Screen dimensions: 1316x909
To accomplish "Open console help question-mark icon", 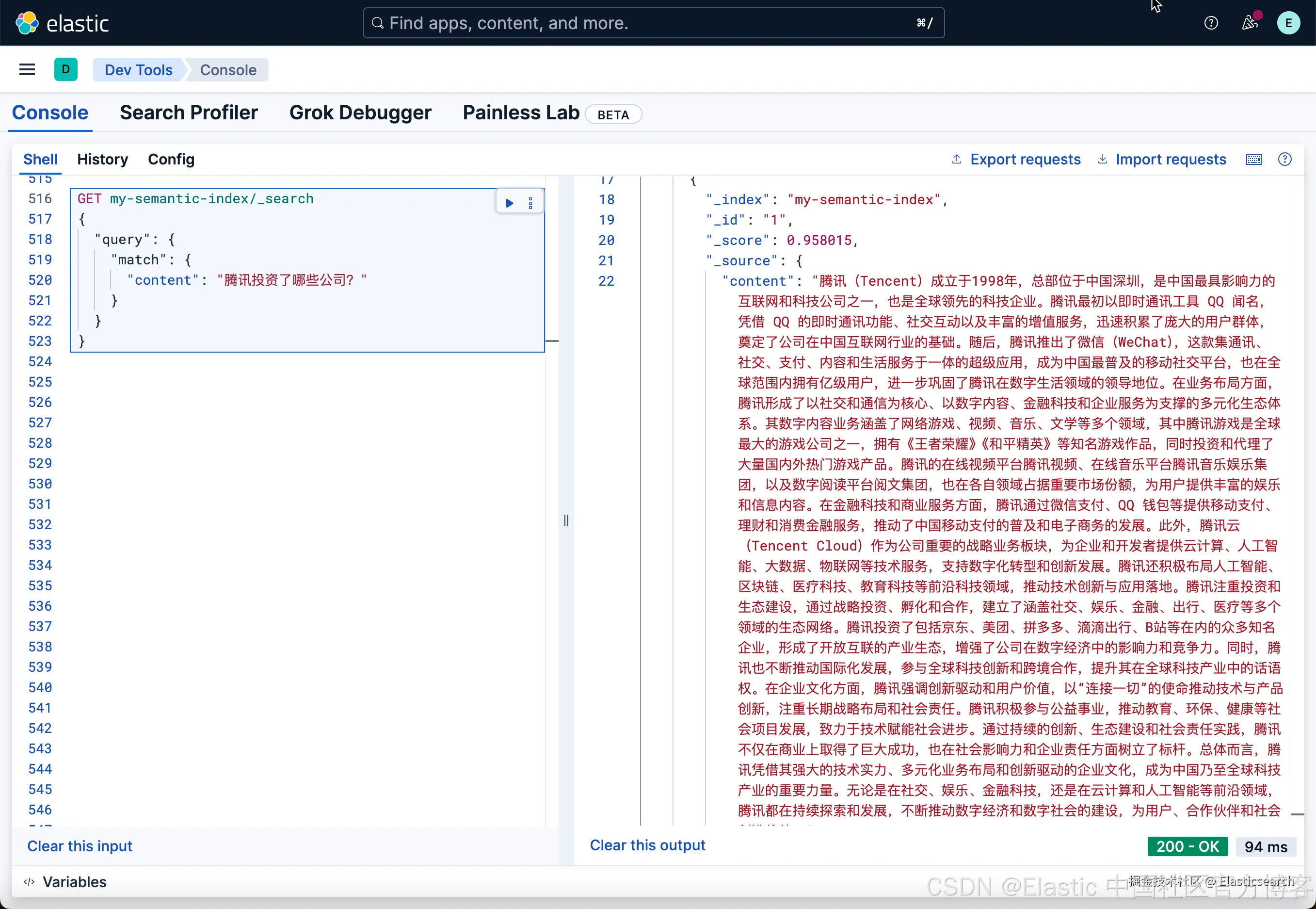I will (1284, 160).
